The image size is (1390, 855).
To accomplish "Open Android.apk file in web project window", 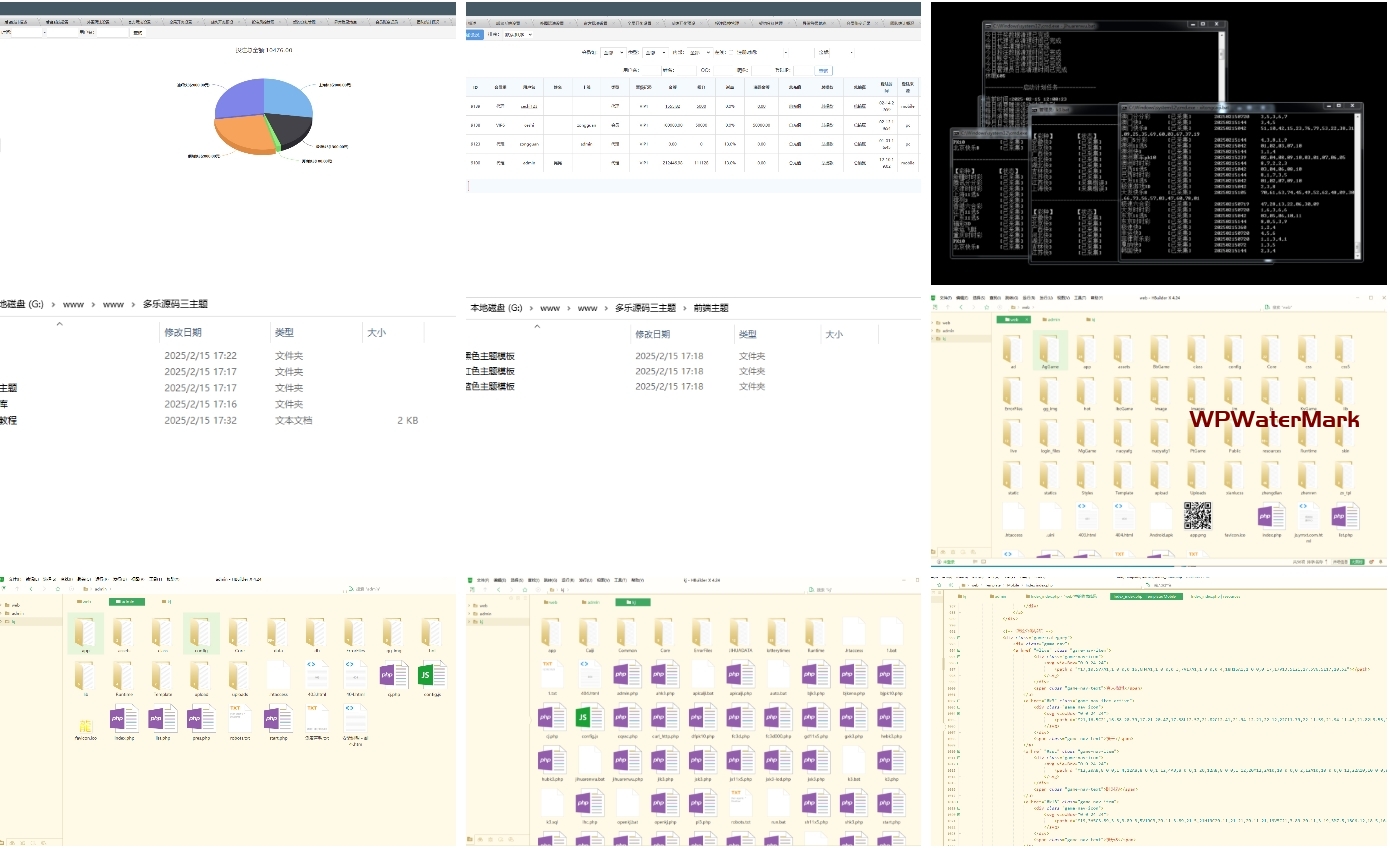I will point(1160,517).
